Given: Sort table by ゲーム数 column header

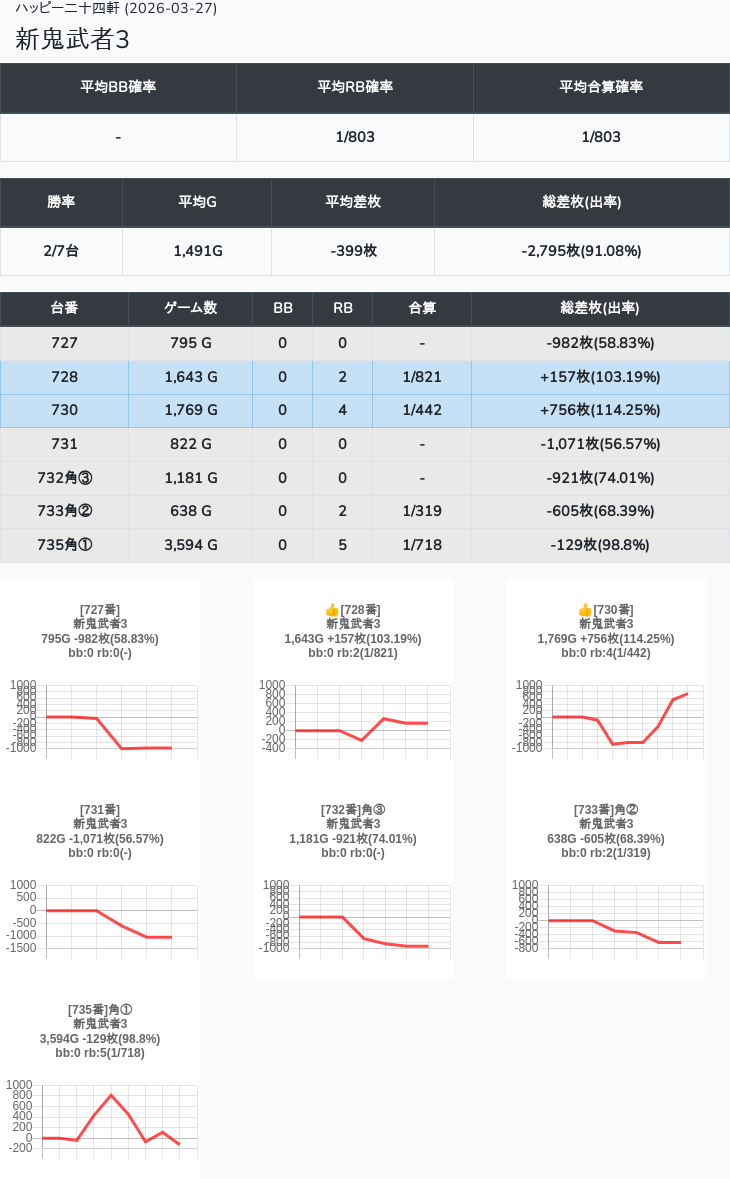Looking at the screenshot, I should (x=190, y=308).
